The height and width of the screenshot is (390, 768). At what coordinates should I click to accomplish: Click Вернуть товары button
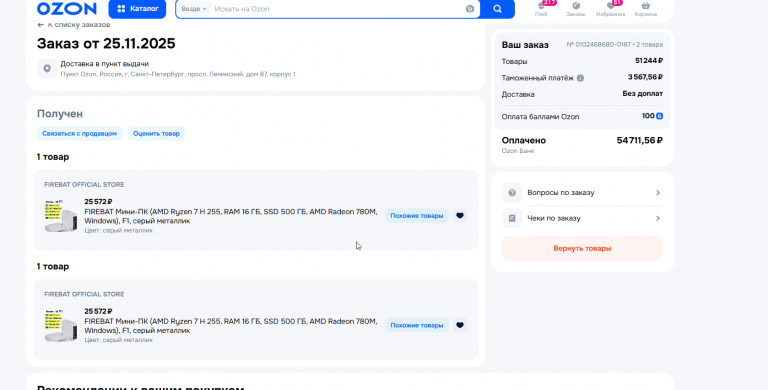pyautogui.click(x=582, y=248)
